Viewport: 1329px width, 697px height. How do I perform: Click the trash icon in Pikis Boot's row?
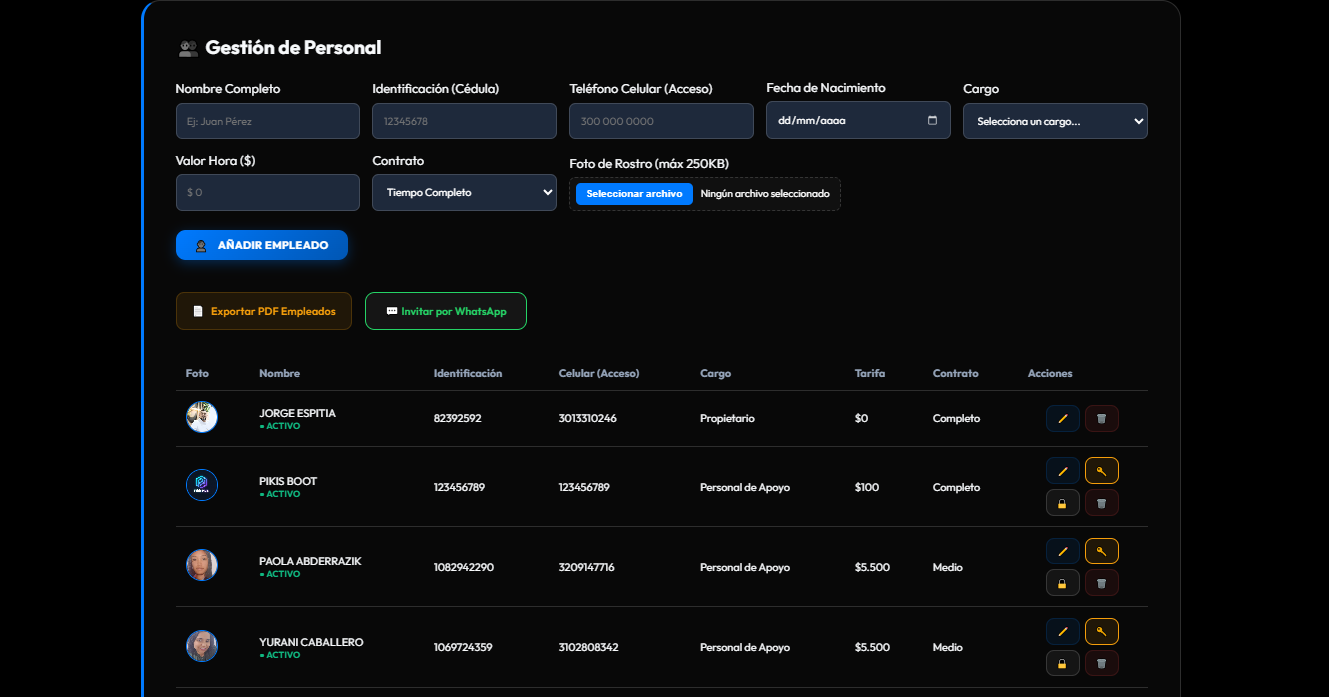[x=1101, y=503]
